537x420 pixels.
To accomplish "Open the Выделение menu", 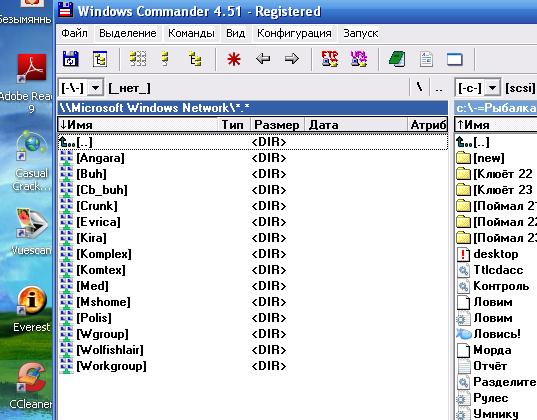I will pyautogui.click(x=128, y=33).
